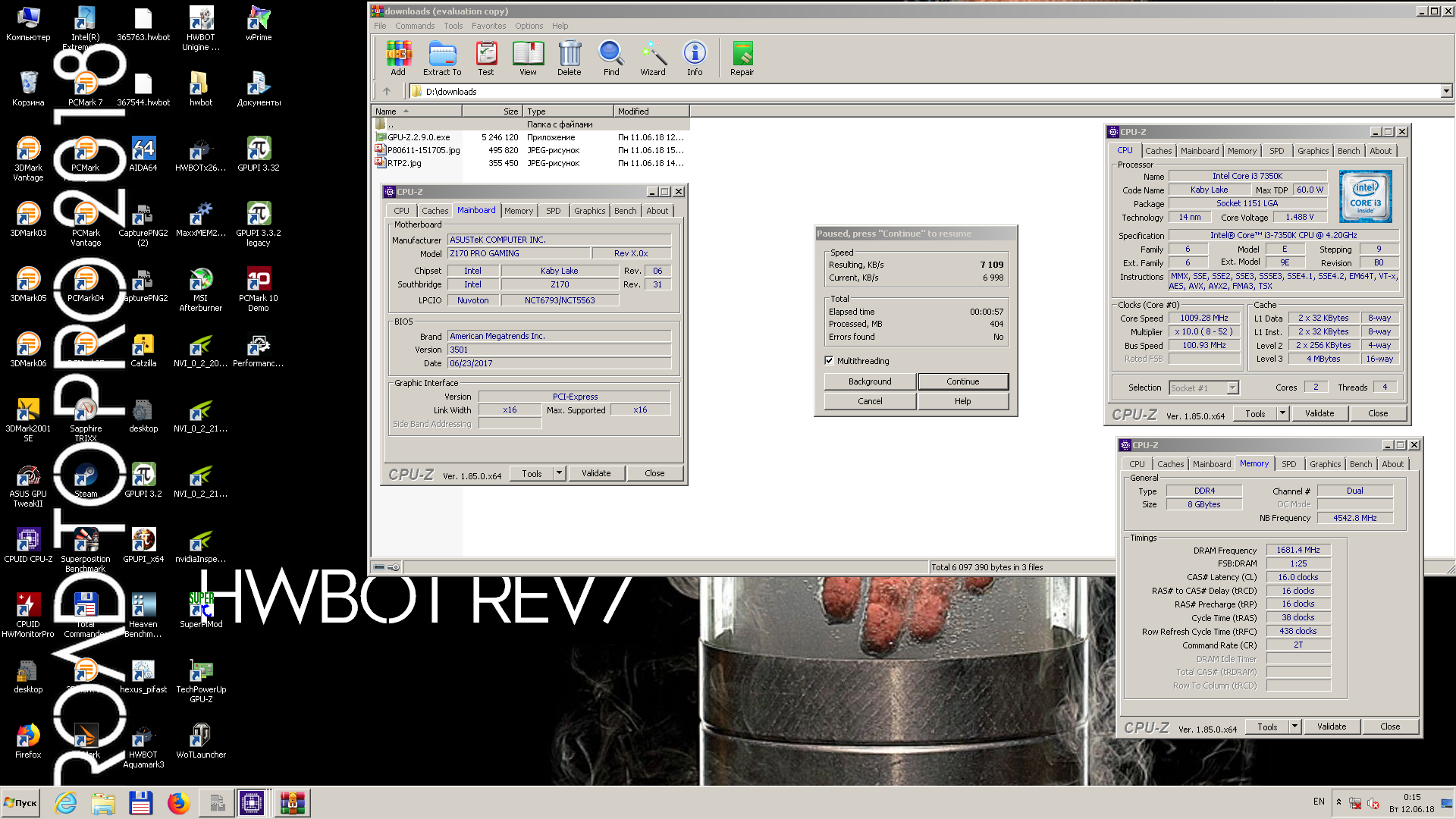The height and width of the screenshot is (819, 1456).
Task: Open the Wizard tool
Action: 653,58
